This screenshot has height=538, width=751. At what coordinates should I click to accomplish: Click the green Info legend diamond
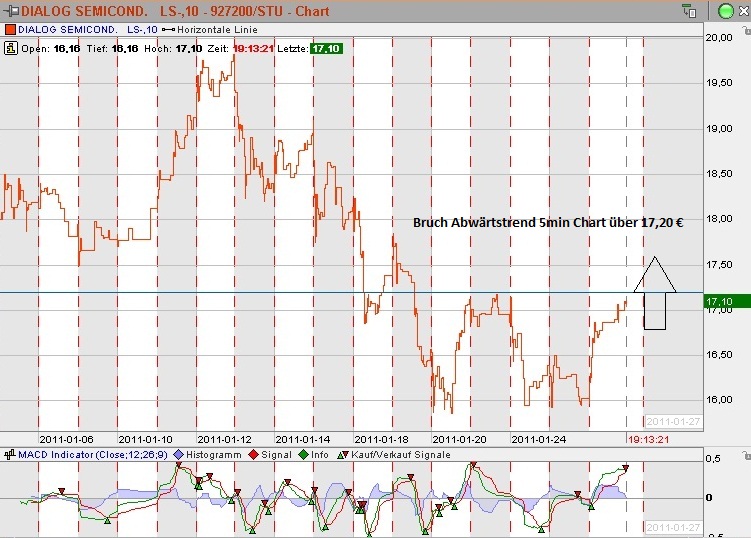click(x=304, y=455)
